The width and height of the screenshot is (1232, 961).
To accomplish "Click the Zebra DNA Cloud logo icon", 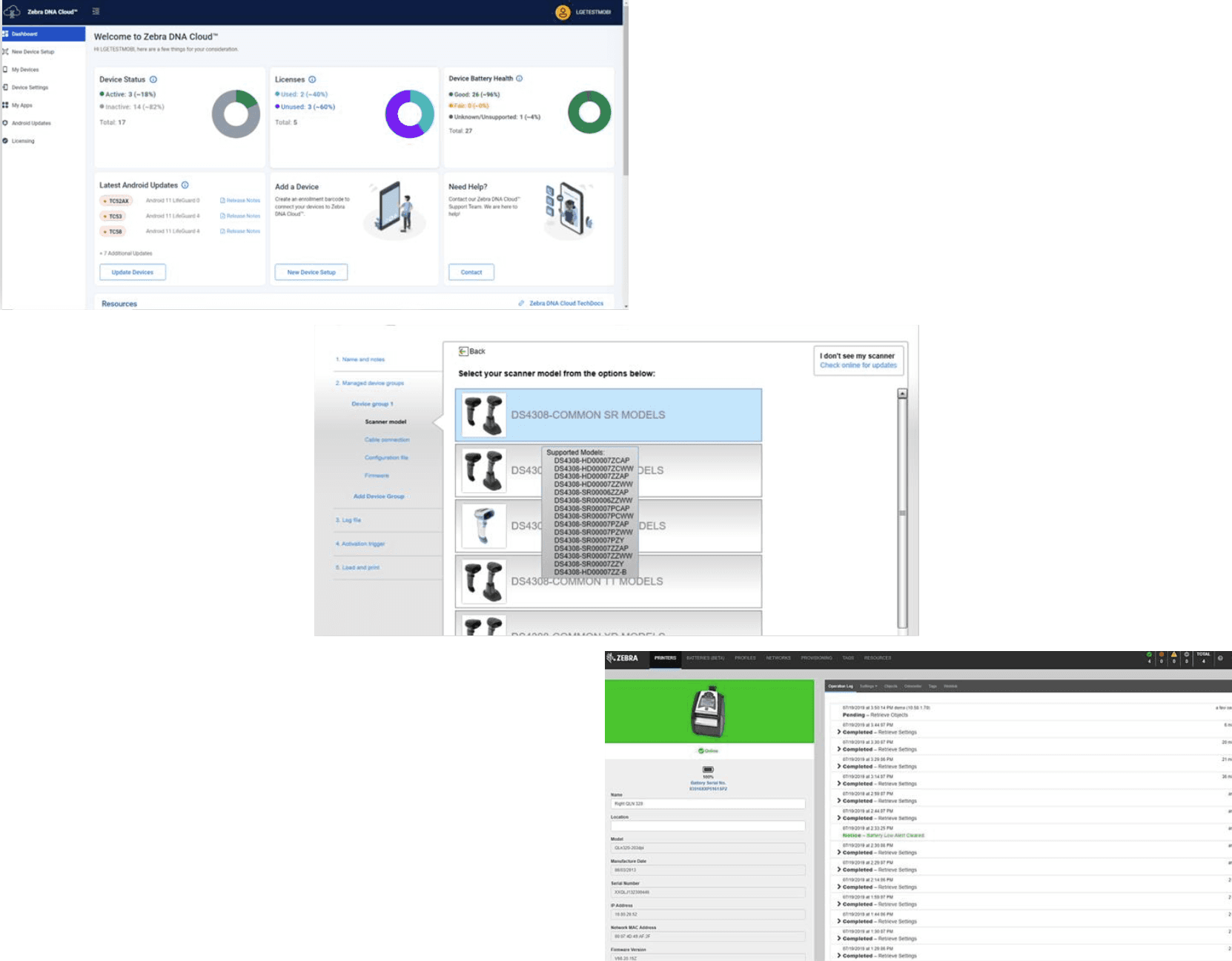I will tap(13, 11).
